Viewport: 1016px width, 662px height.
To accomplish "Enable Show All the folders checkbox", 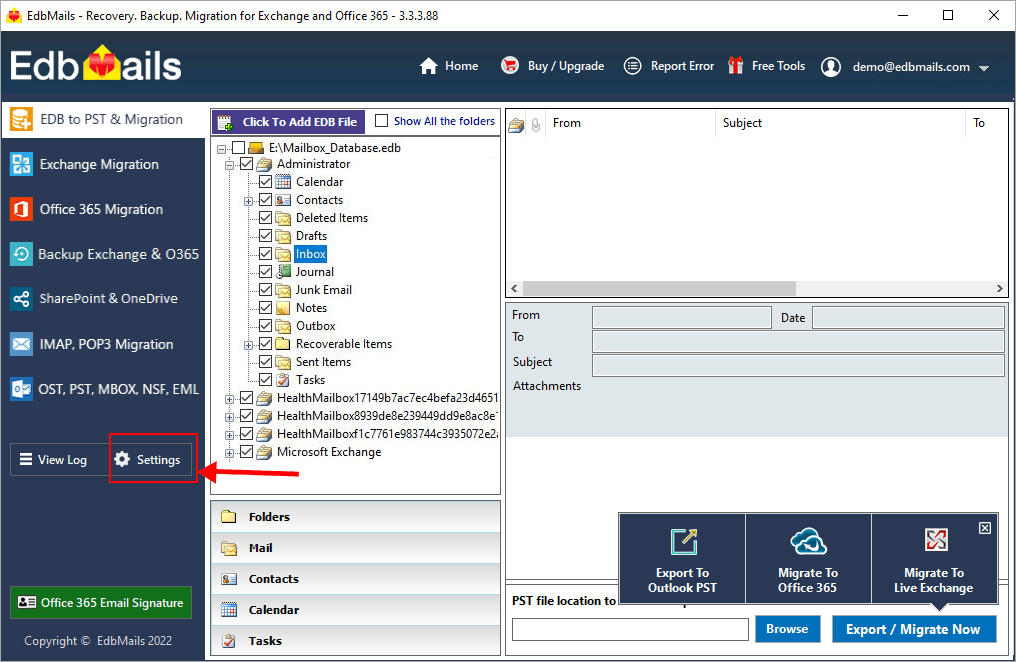I will tap(382, 121).
